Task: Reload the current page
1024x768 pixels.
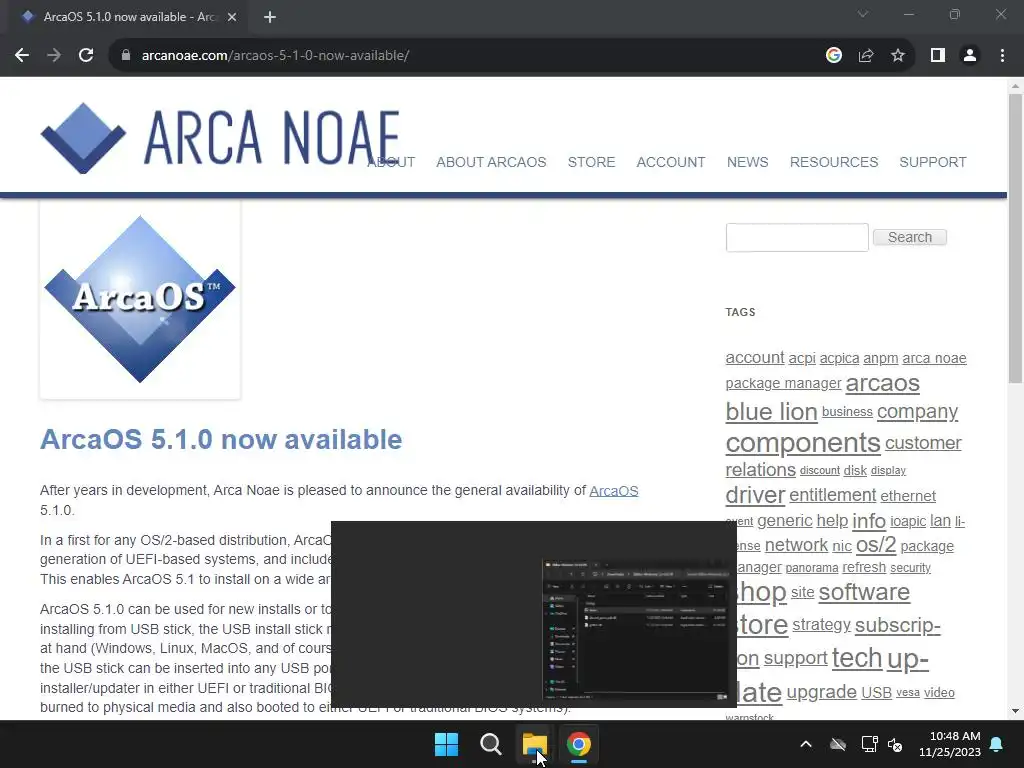Action: pyautogui.click(x=86, y=56)
